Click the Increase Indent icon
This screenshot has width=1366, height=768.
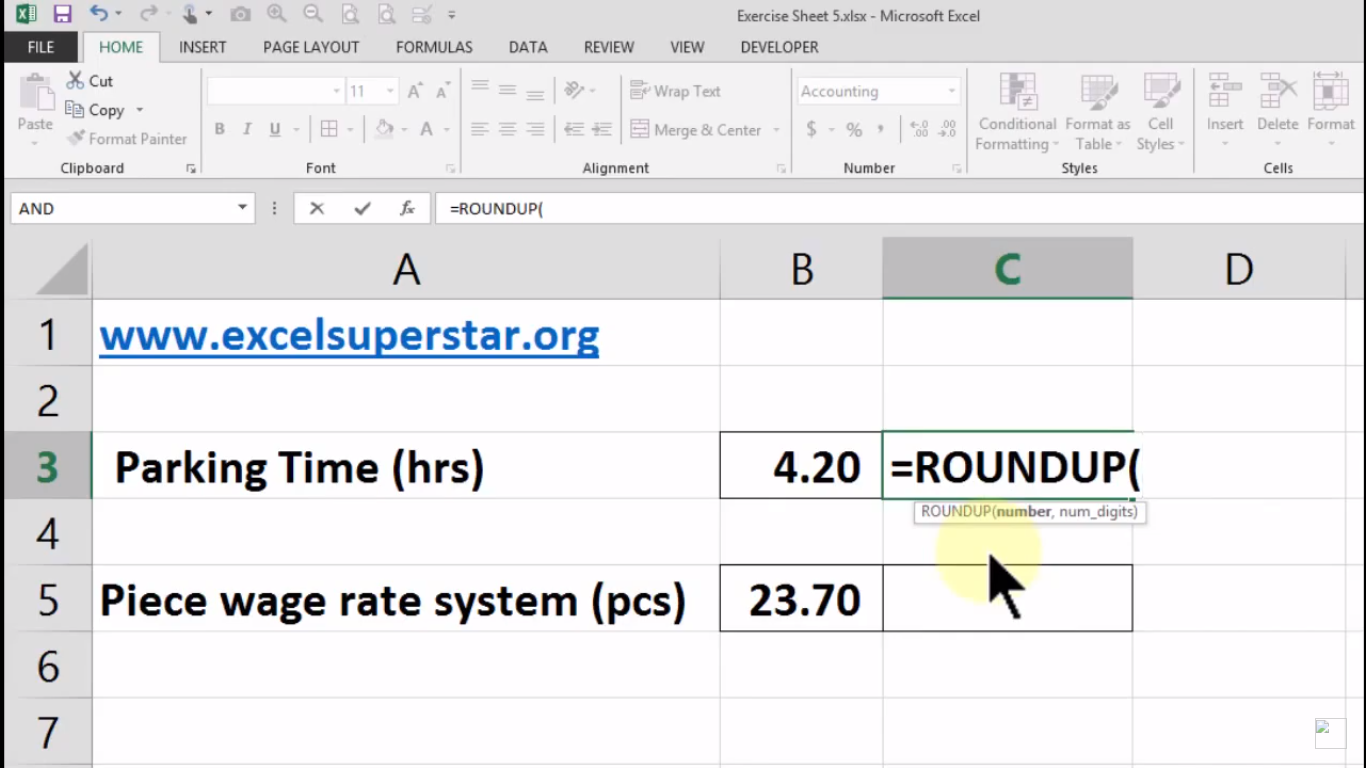[602, 129]
